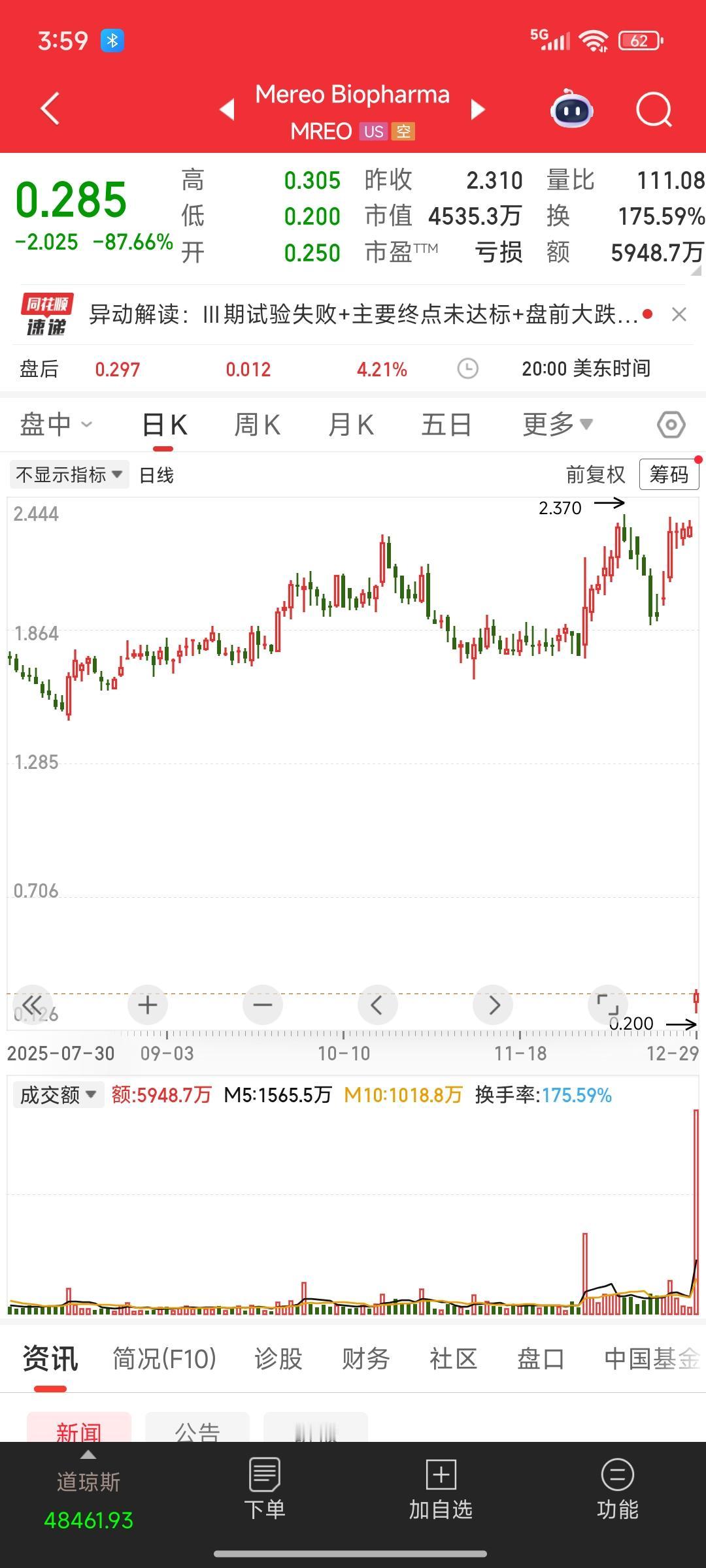706x1568 pixels.
Task: Open the 诊股 tab
Action: 278,1360
